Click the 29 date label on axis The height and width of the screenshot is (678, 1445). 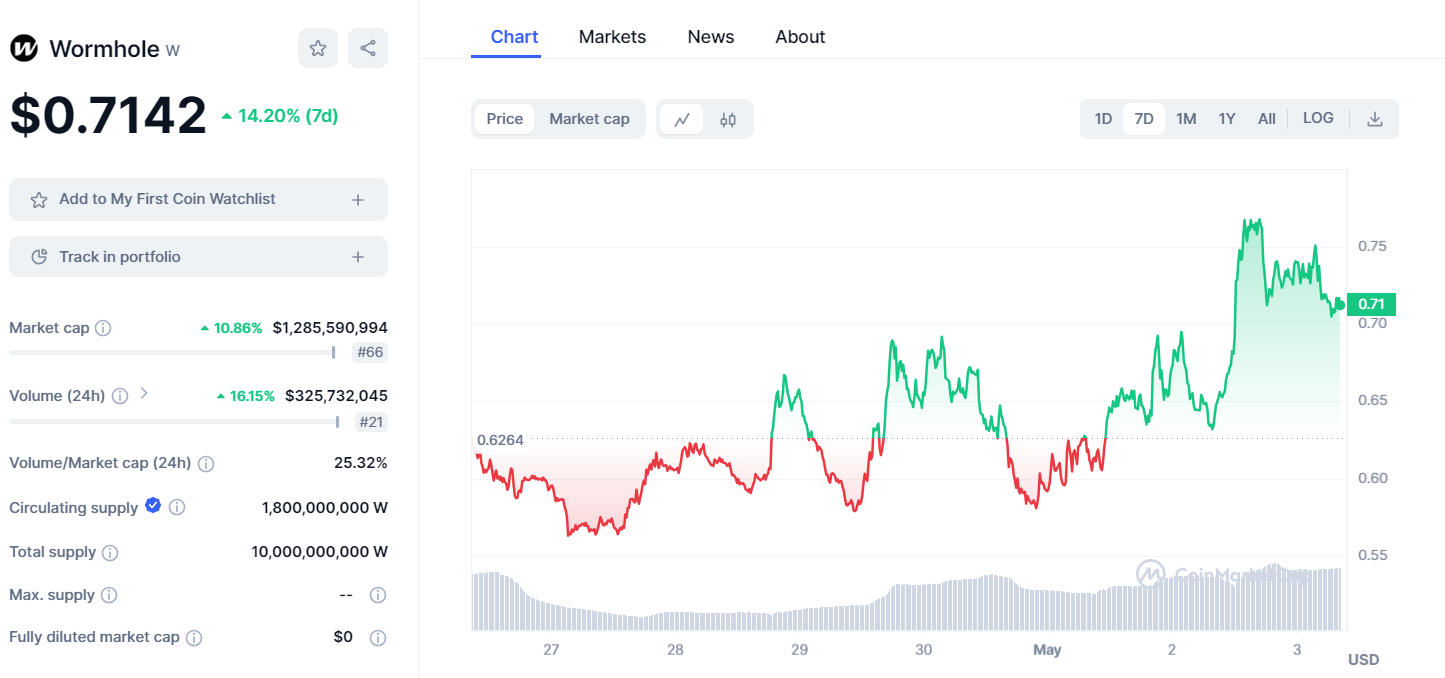pyautogui.click(x=799, y=650)
